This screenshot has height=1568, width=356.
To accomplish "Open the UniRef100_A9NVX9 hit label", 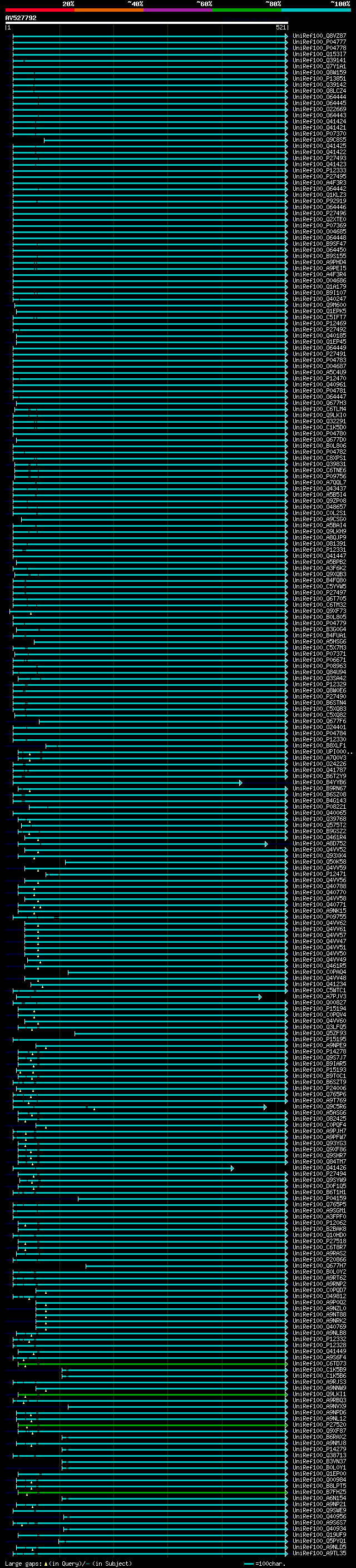I will click(x=319, y=1406).
